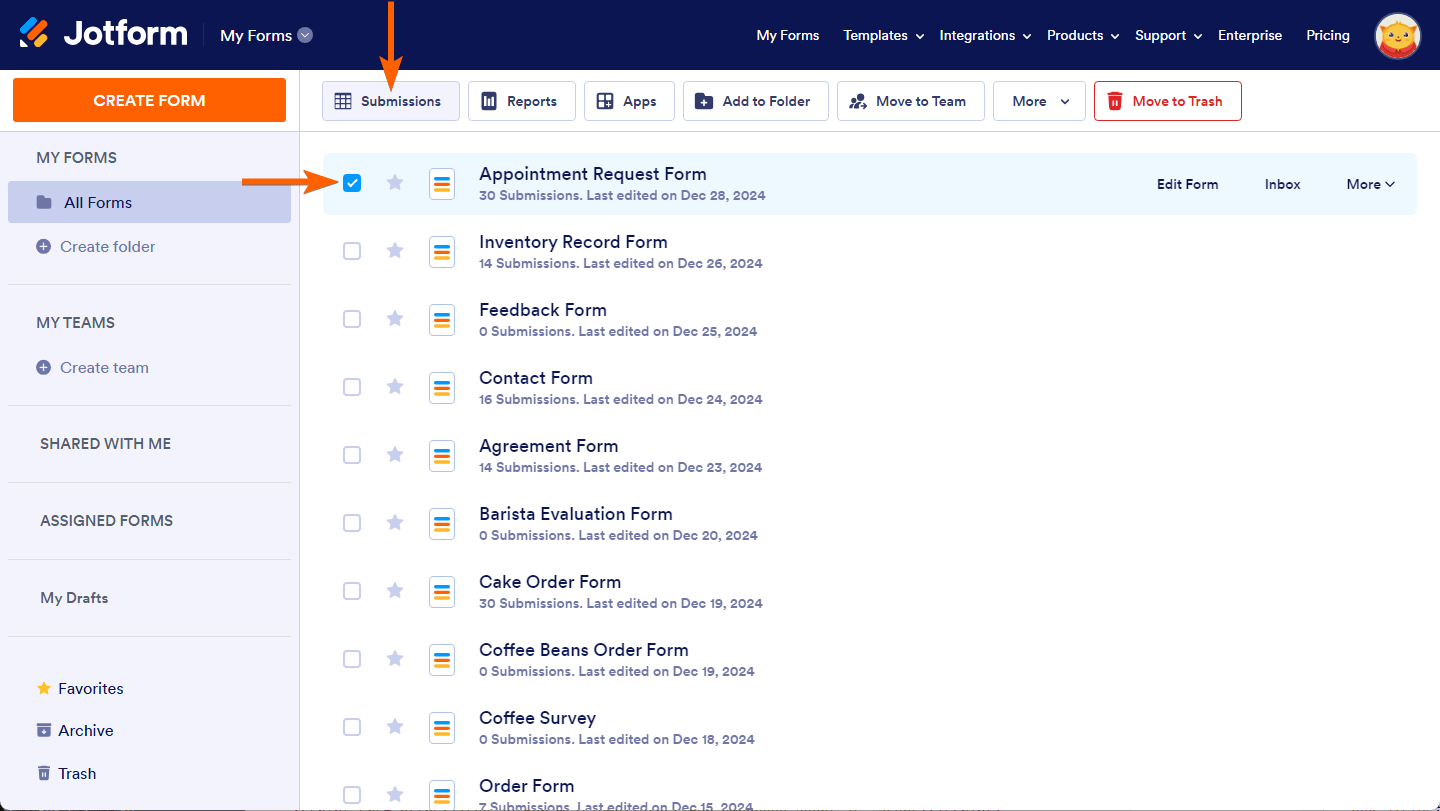Open the user avatar profile menu
Viewport: 1440px width, 811px height.
pos(1398,35)
